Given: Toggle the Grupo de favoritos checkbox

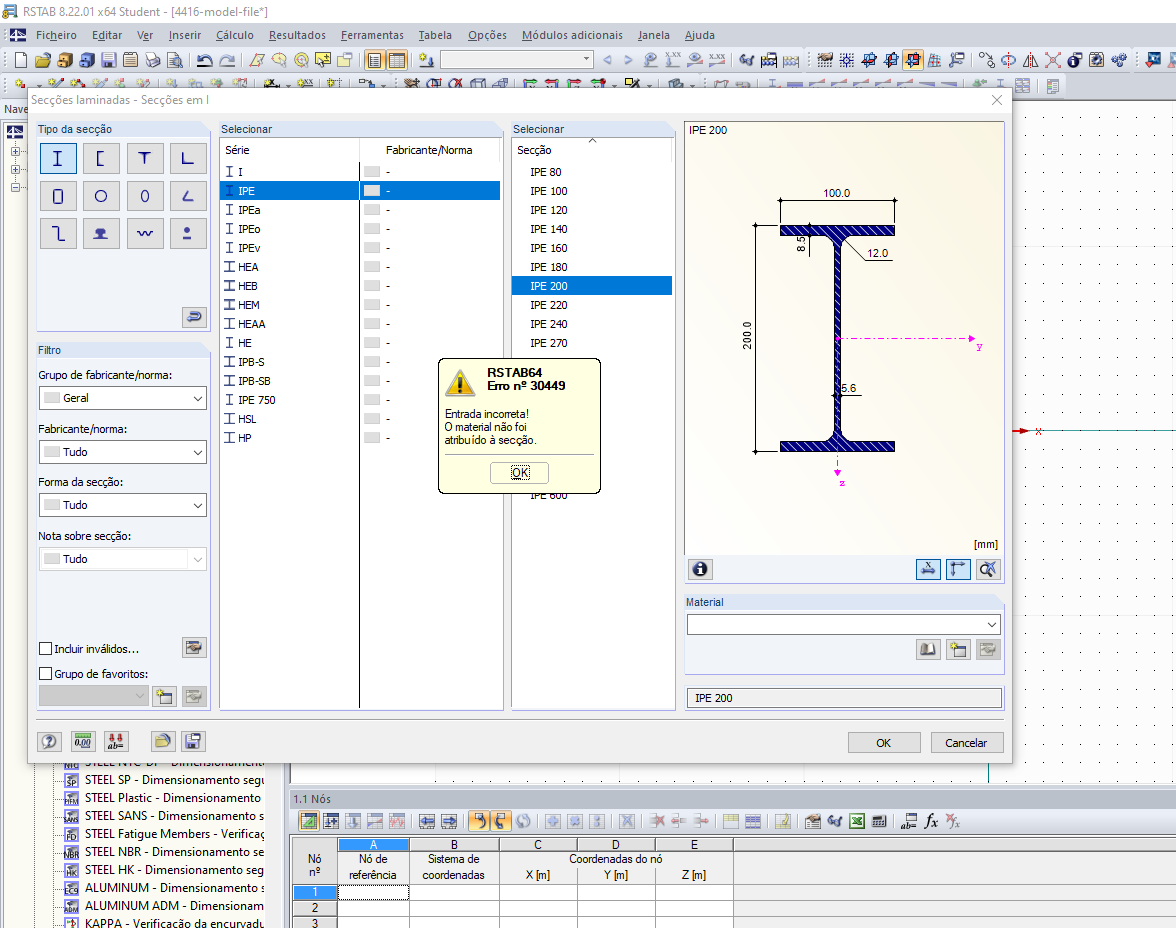Looking at the screenshot, I should pos(45,674).
